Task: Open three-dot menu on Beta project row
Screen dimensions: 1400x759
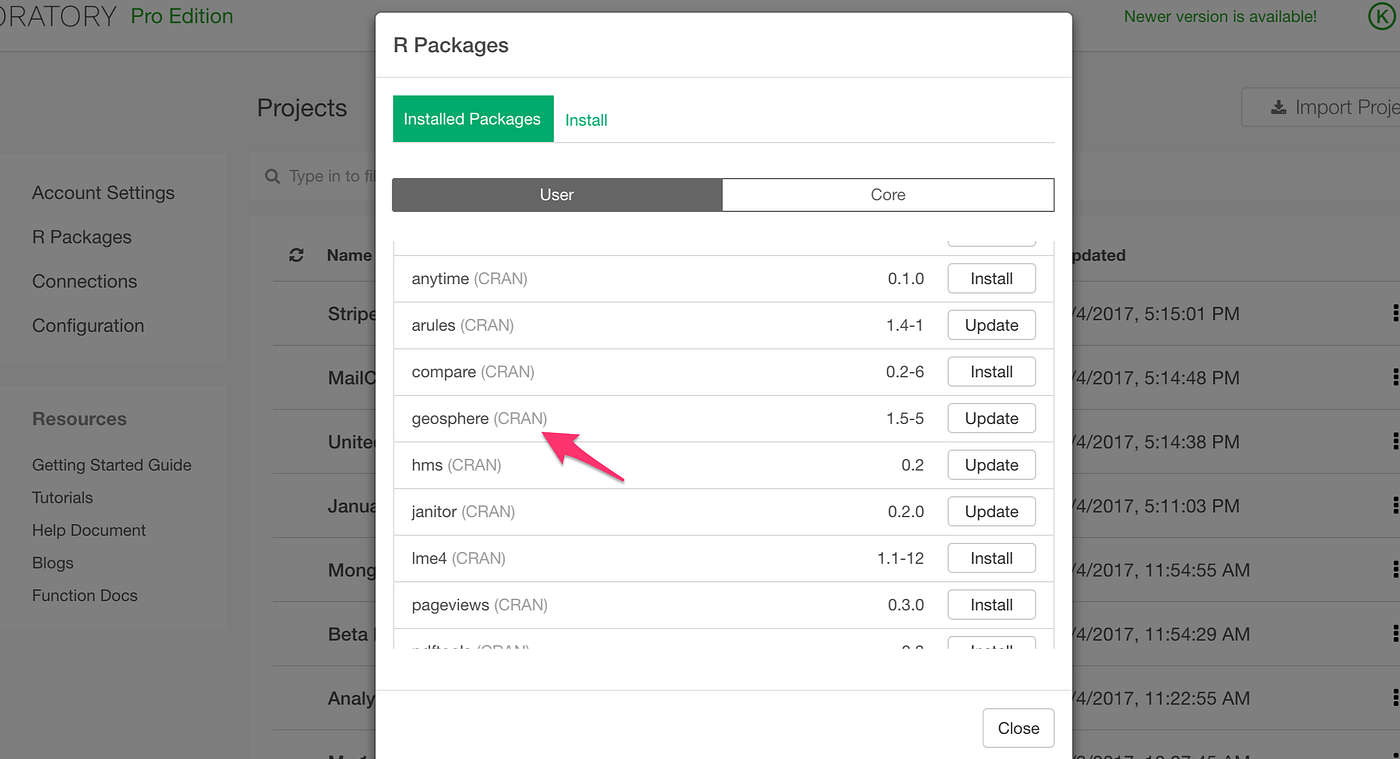Action: tap(1395, 633)
